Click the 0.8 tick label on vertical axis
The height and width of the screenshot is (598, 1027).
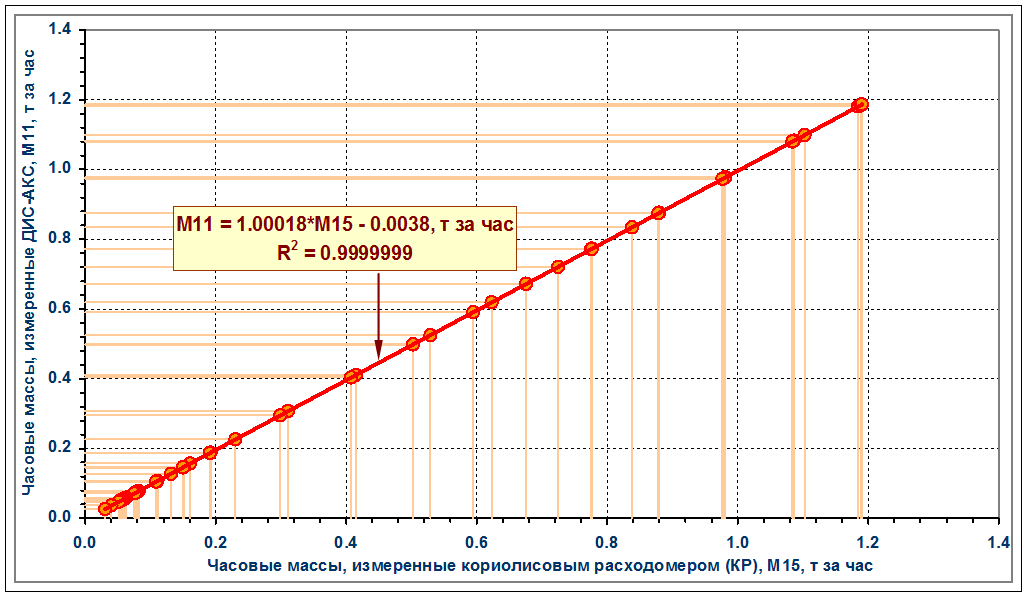coord(62,239)
